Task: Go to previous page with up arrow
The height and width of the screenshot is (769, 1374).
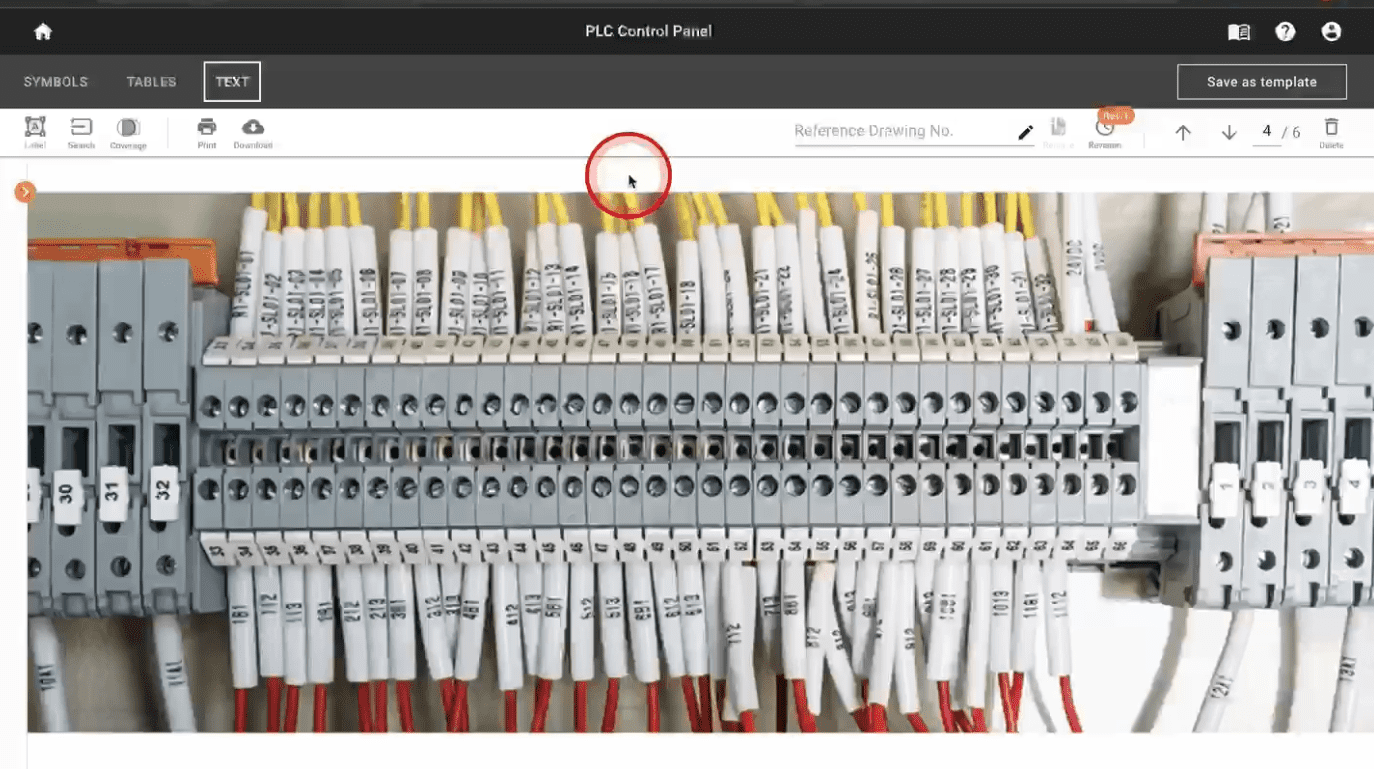Action: tap(1182, 131)
